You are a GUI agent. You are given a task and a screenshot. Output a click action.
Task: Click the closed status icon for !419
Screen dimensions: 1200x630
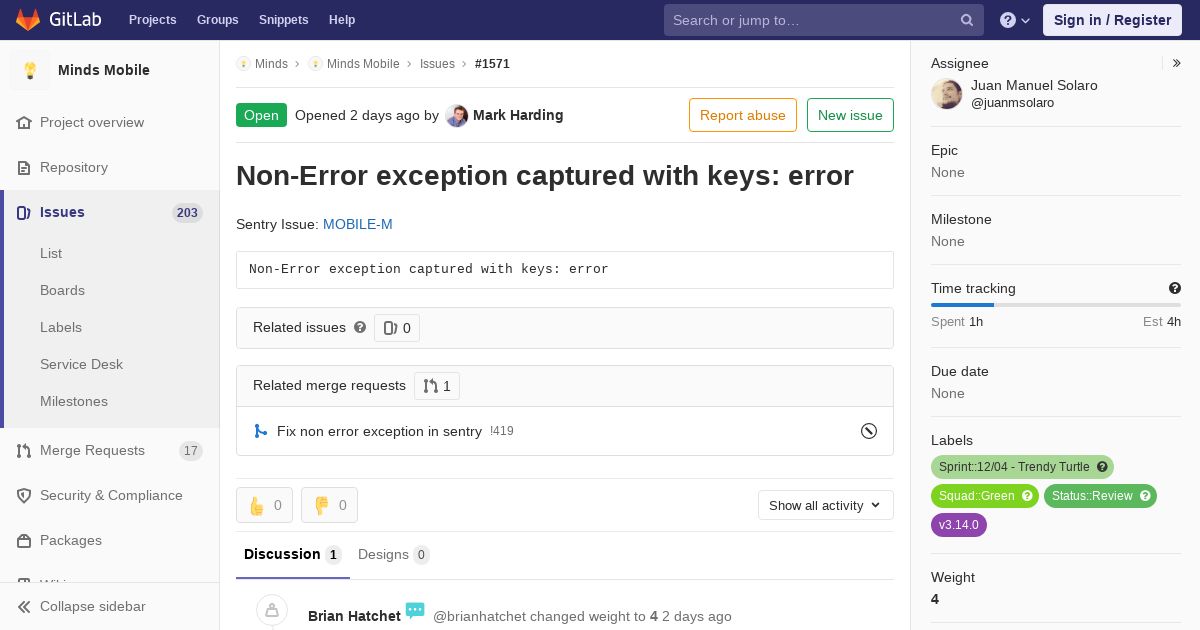click(869, 431)
